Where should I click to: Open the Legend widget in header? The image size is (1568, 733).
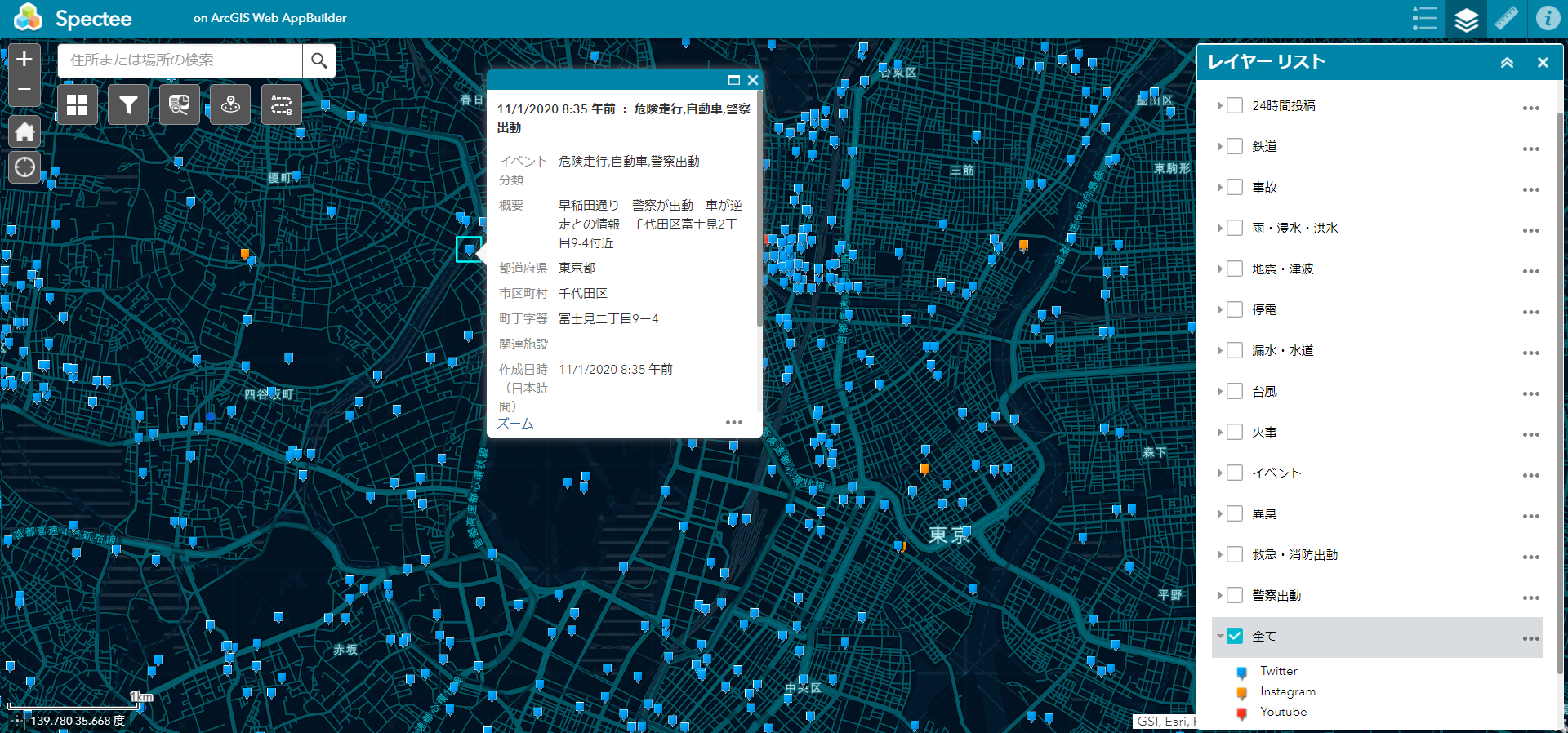click(1425, 19)
